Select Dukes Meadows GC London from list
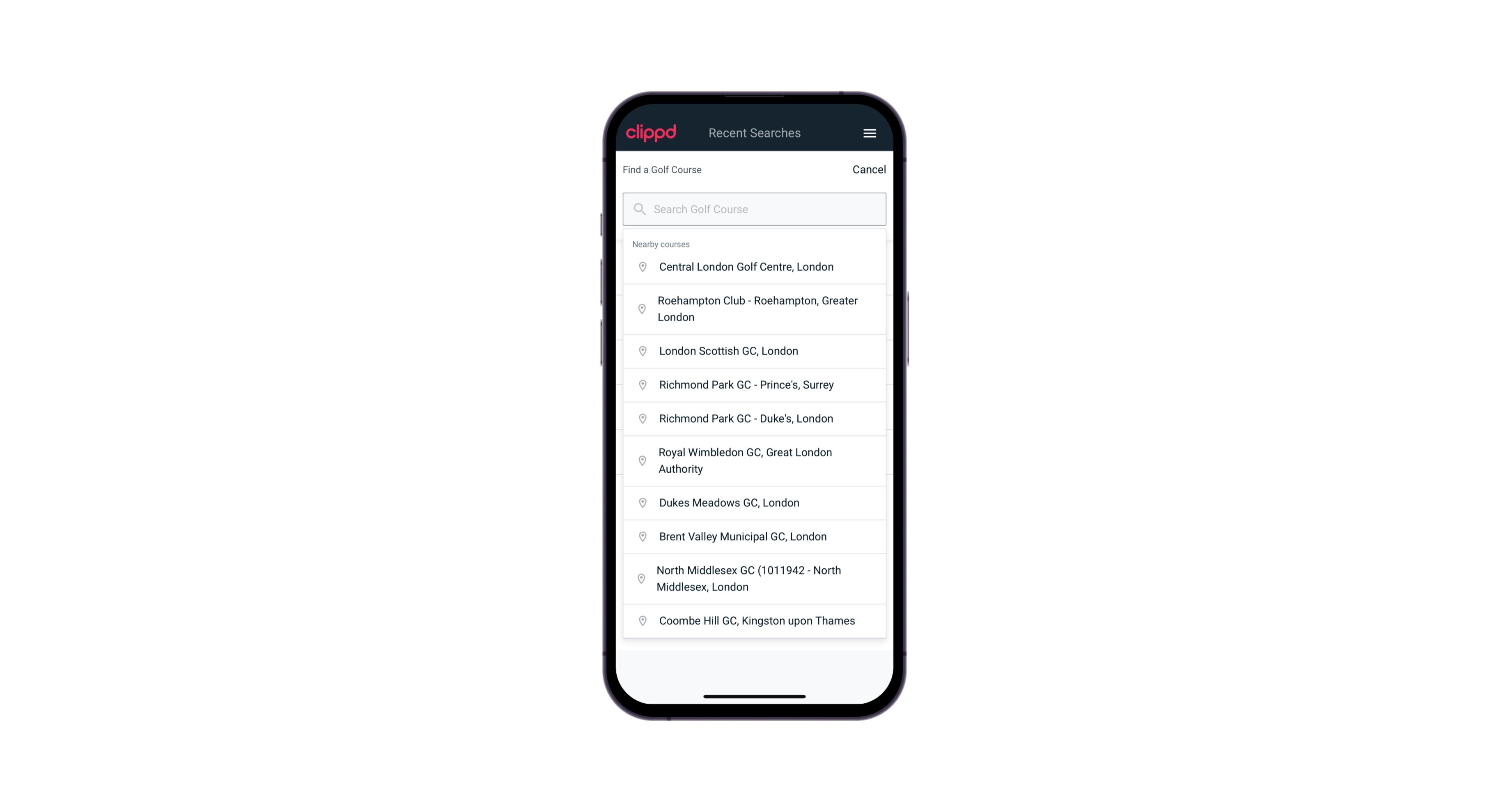 coord(755,502)
